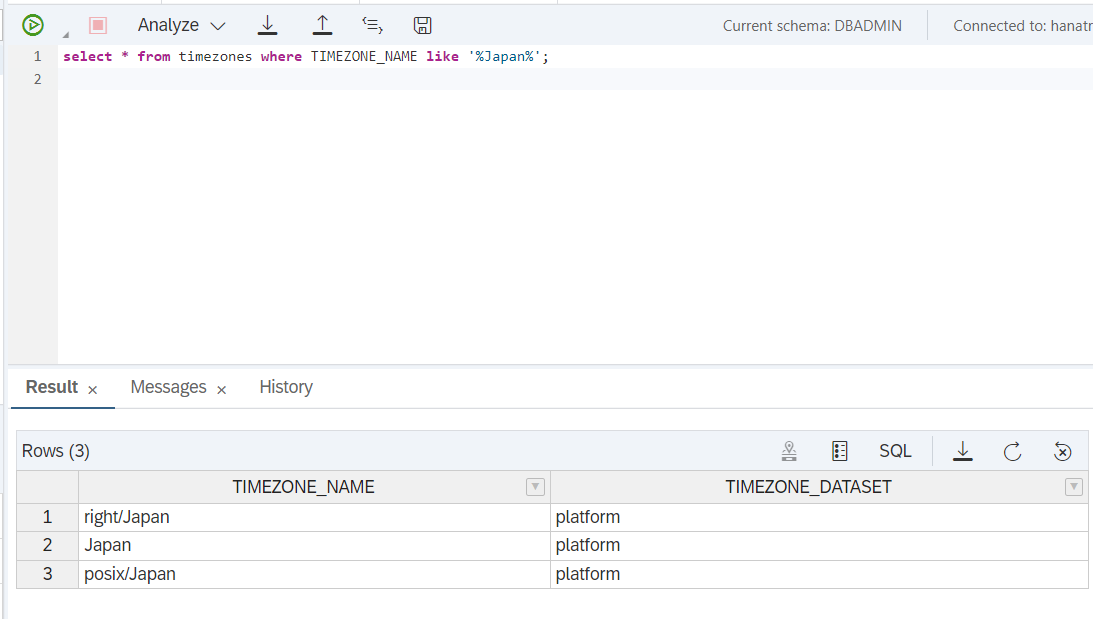Click the download icon in editor toolbar
The height and width of the screenshot is (619, 1093).
267,25
